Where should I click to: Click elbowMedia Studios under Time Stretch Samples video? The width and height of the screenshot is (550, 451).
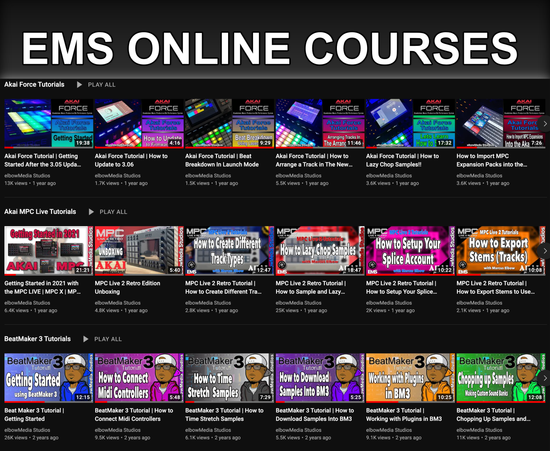pyautogui.click(x=208, y=430)
